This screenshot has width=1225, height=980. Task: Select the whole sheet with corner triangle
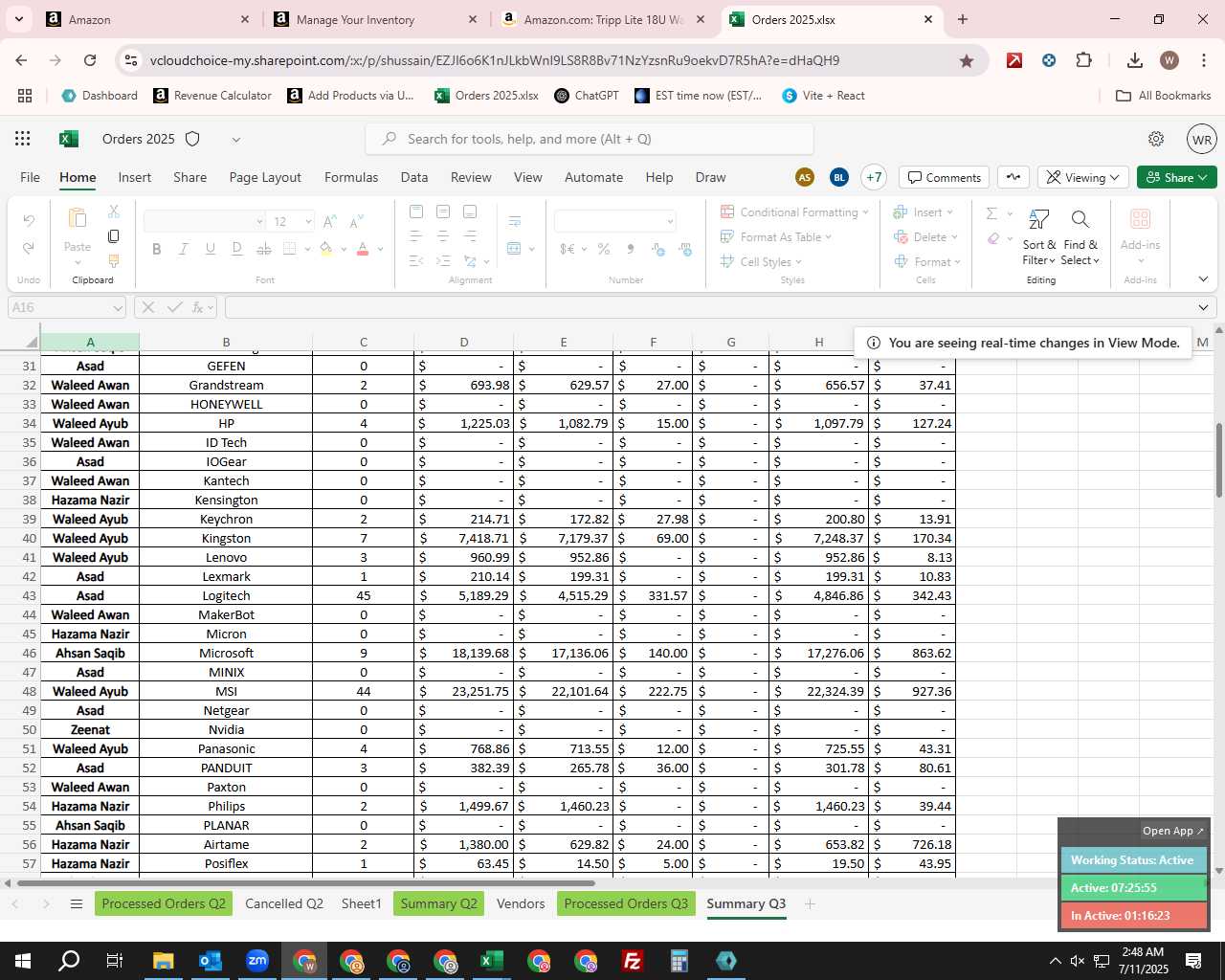click(31, 342)
